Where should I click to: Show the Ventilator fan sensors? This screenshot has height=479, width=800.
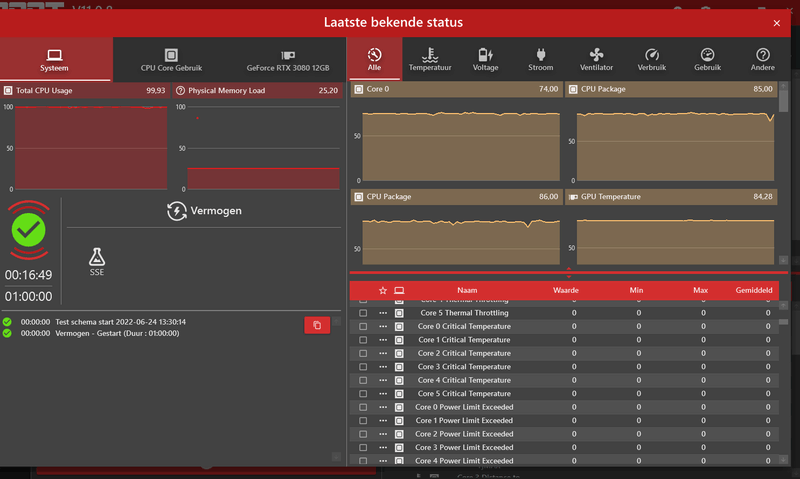tap(596, 59)
